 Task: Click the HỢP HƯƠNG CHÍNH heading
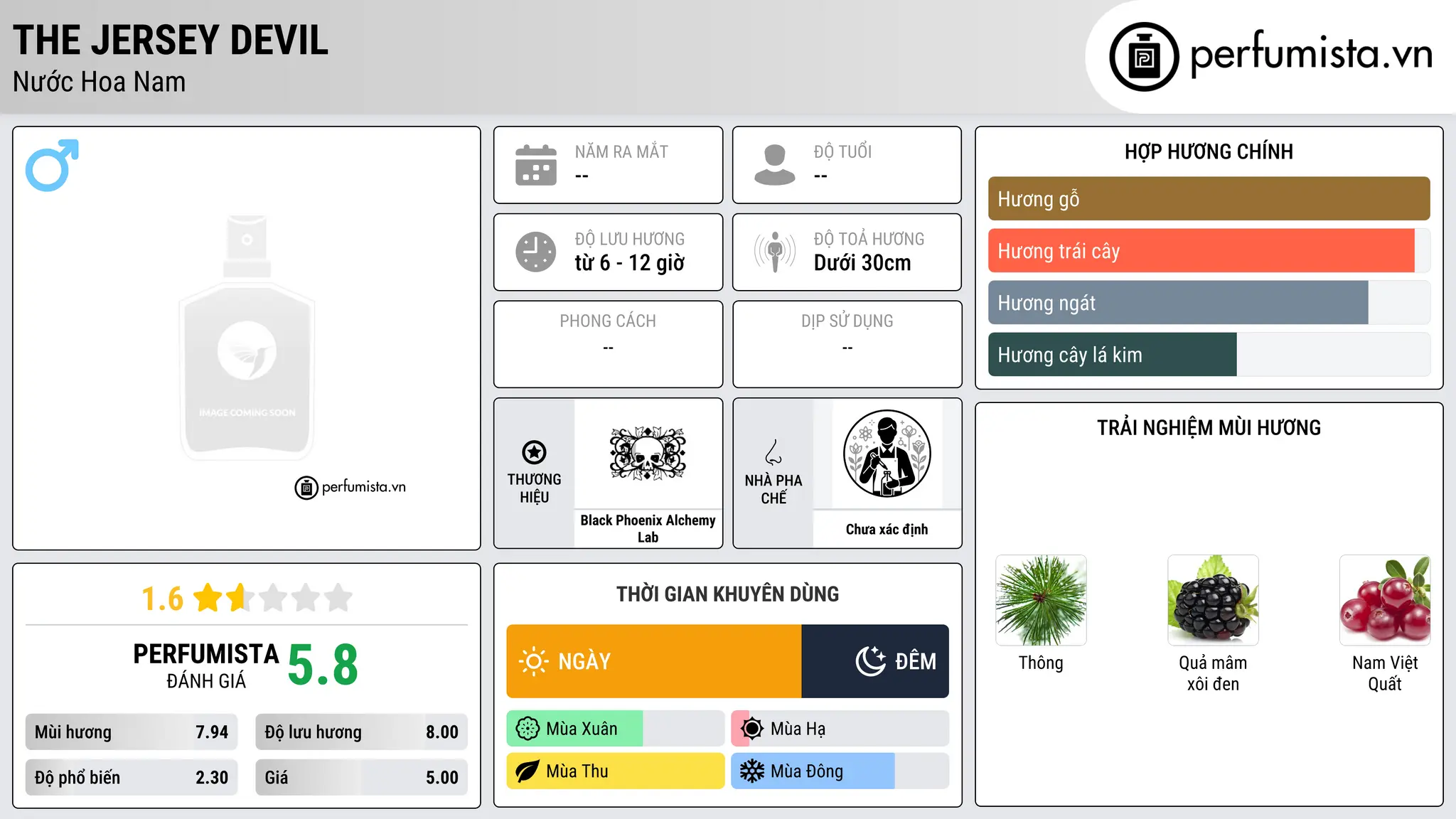point(1209,151)
